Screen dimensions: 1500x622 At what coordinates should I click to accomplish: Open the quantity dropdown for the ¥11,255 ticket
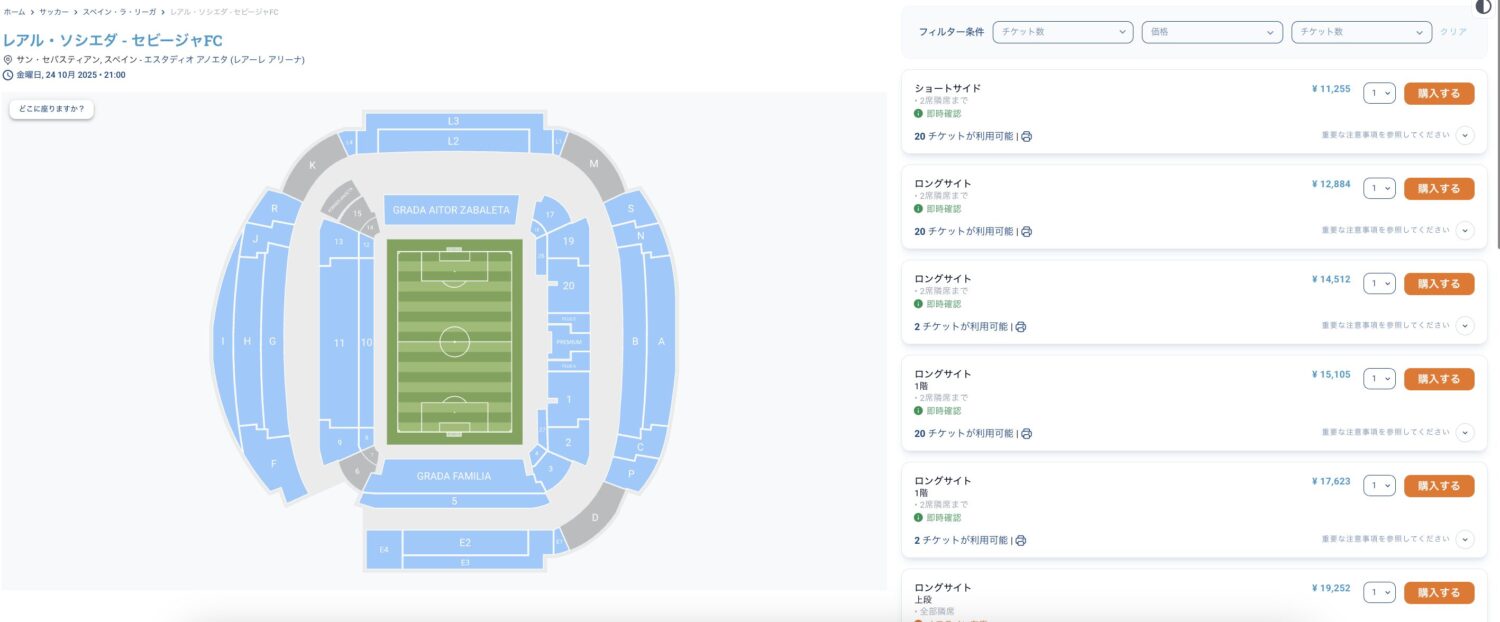1379,93
